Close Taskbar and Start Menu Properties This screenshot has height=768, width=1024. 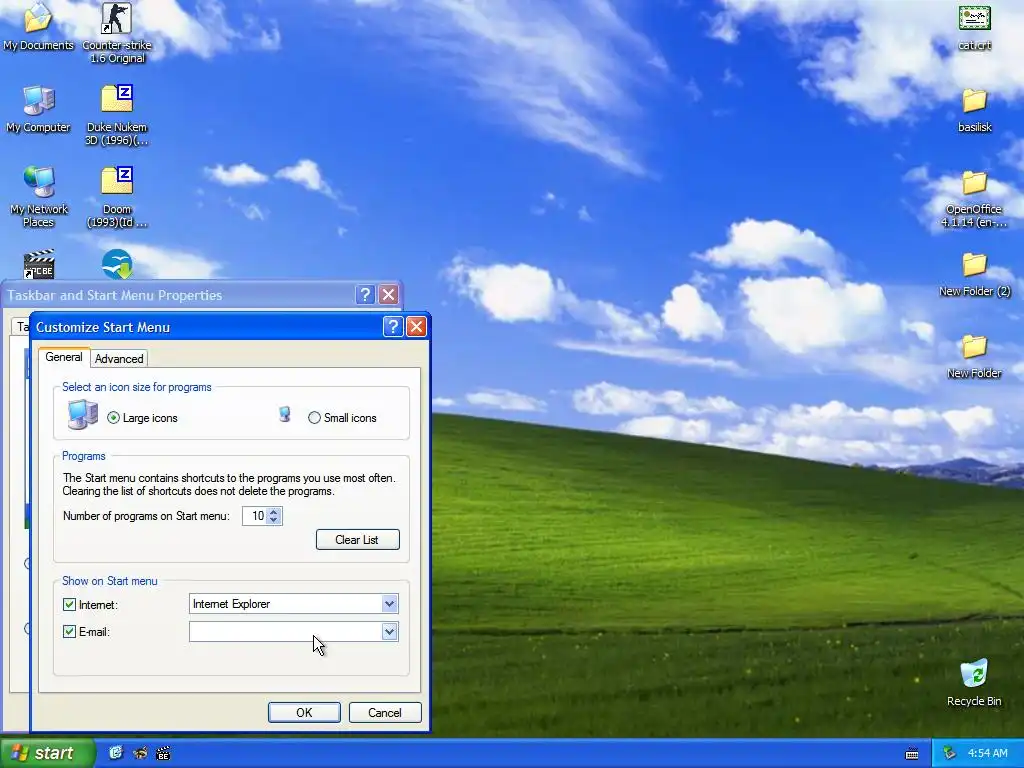pos(389,295)
